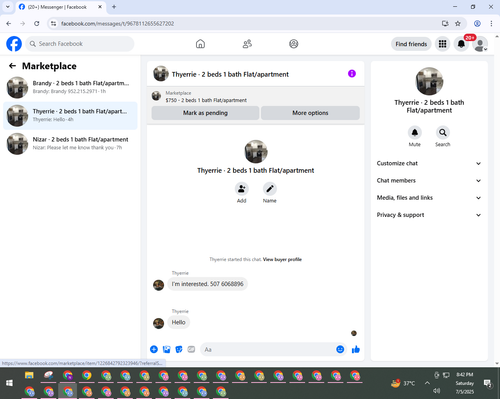Expand the Chat members section
The width and height of the screenshot is (500, 399).
pos(429,181)
